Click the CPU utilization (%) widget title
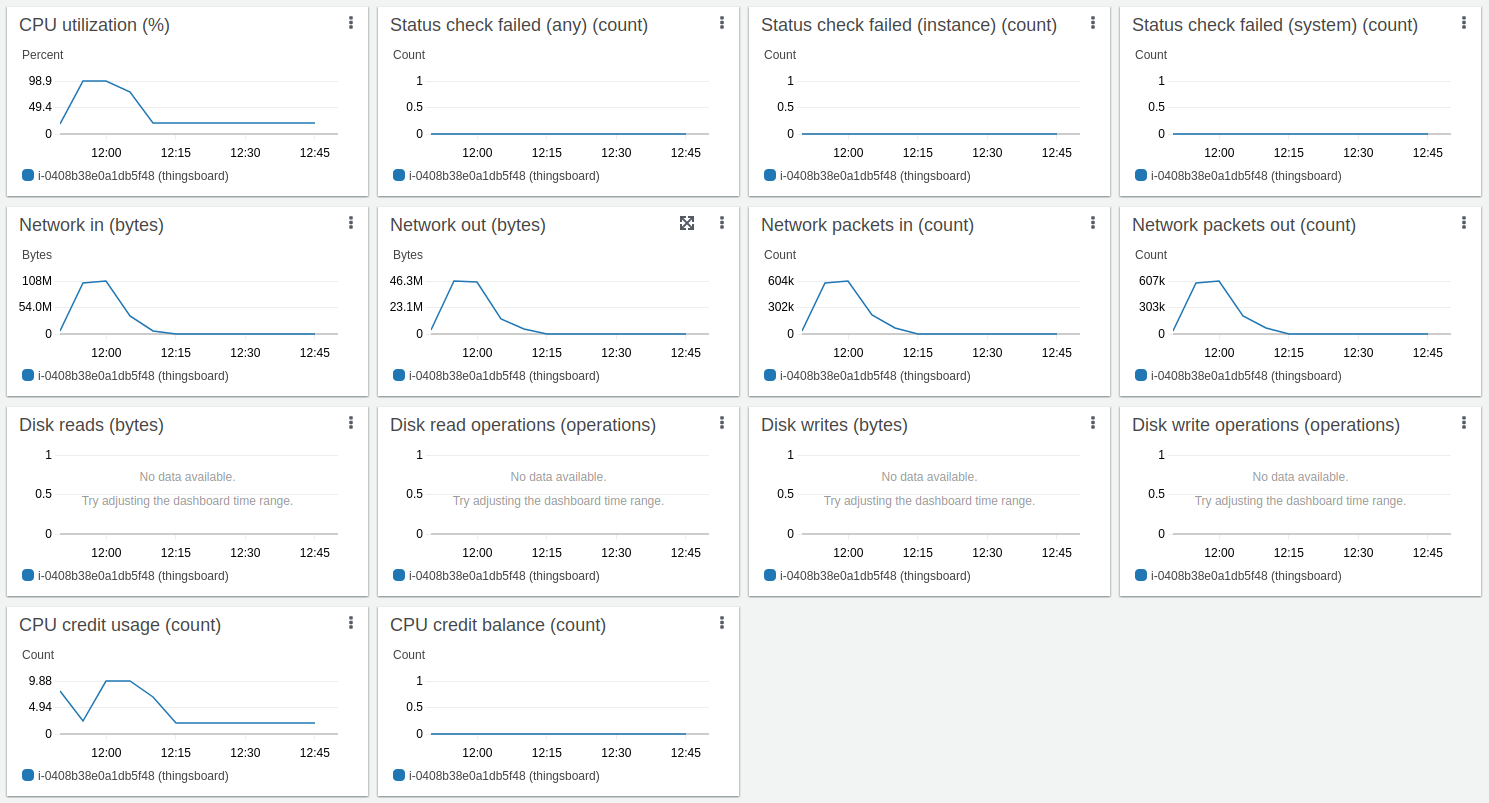The width and height of the screenshot is (1489, 803). (x=94, y=25)
